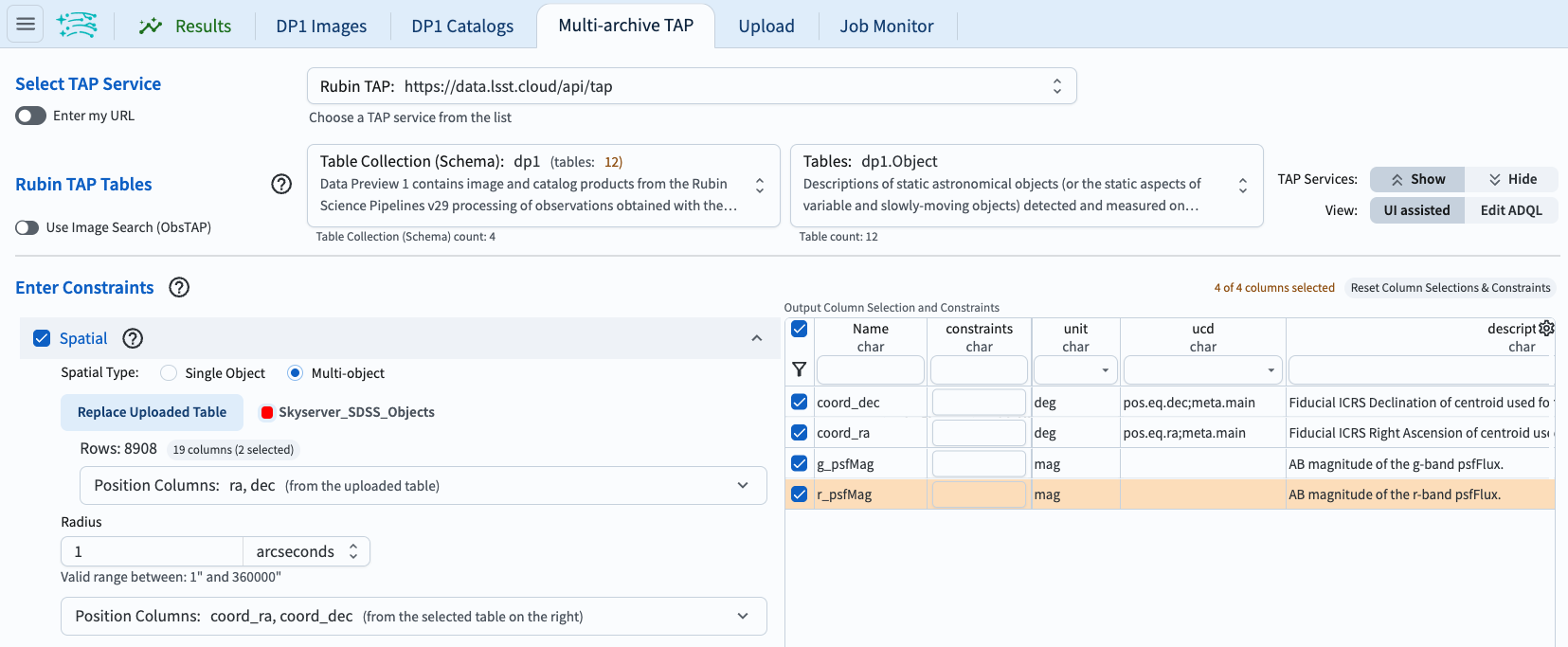Viewport: 1568px width, 647px height.
Task: Click 19 columns (2 selected) chip
Action: pos(233,450)
